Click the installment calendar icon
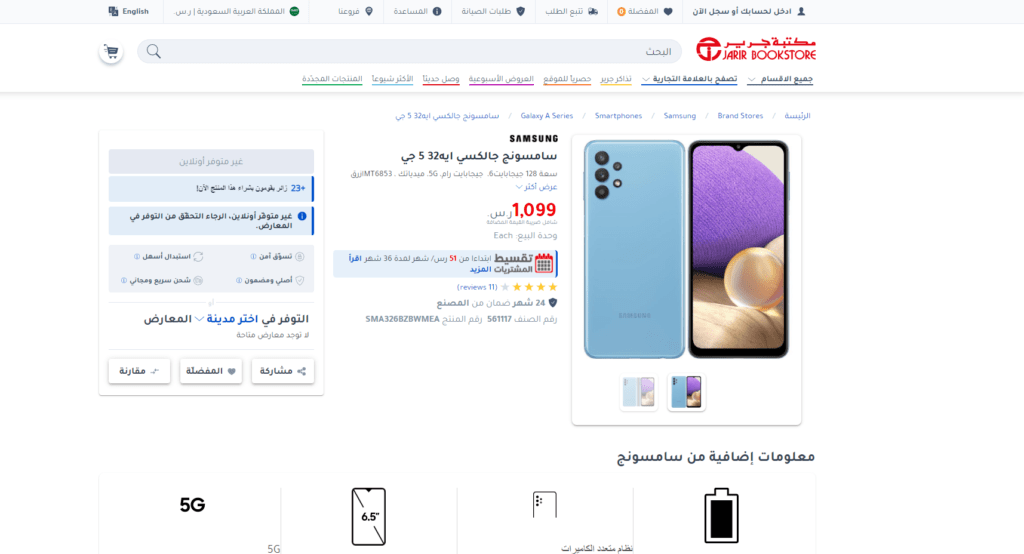 click(544, 263)
